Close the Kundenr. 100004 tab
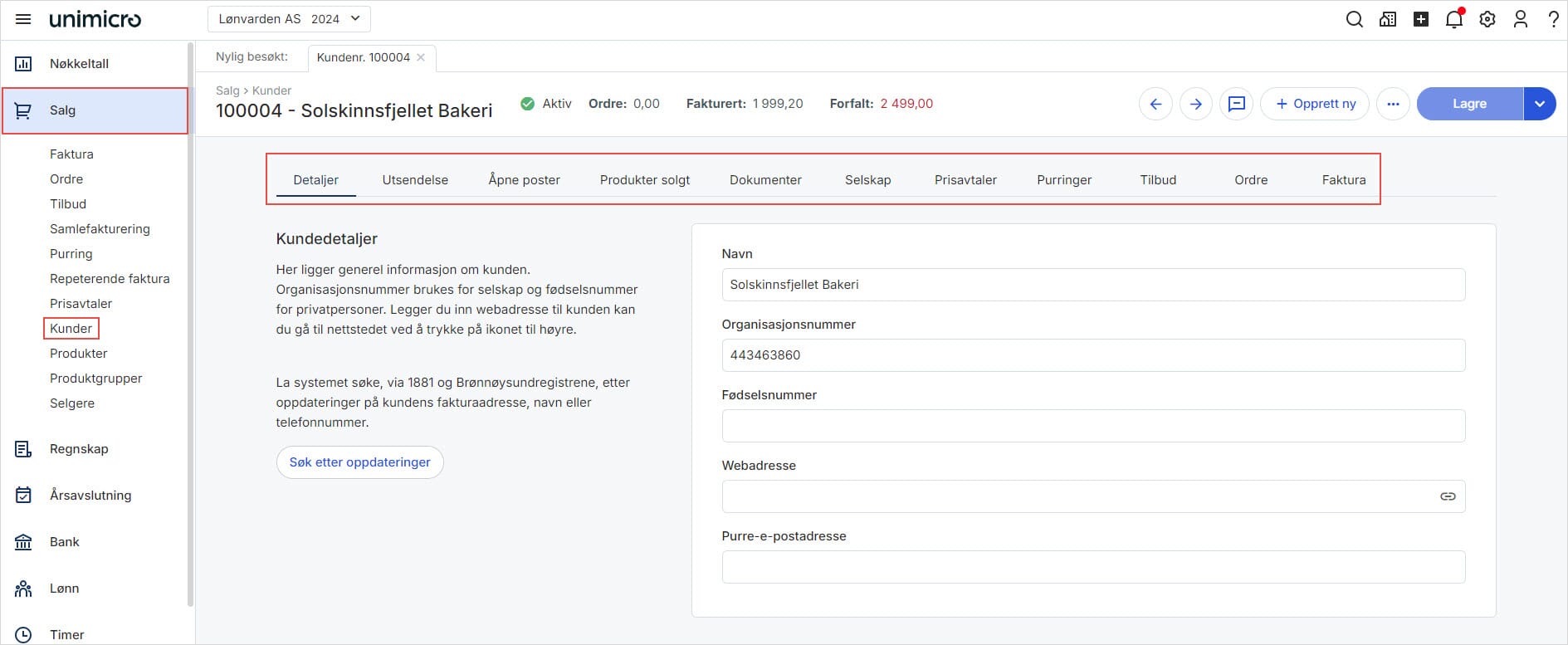This screenshot has width=1568, height=645. [x=421, y=57]
